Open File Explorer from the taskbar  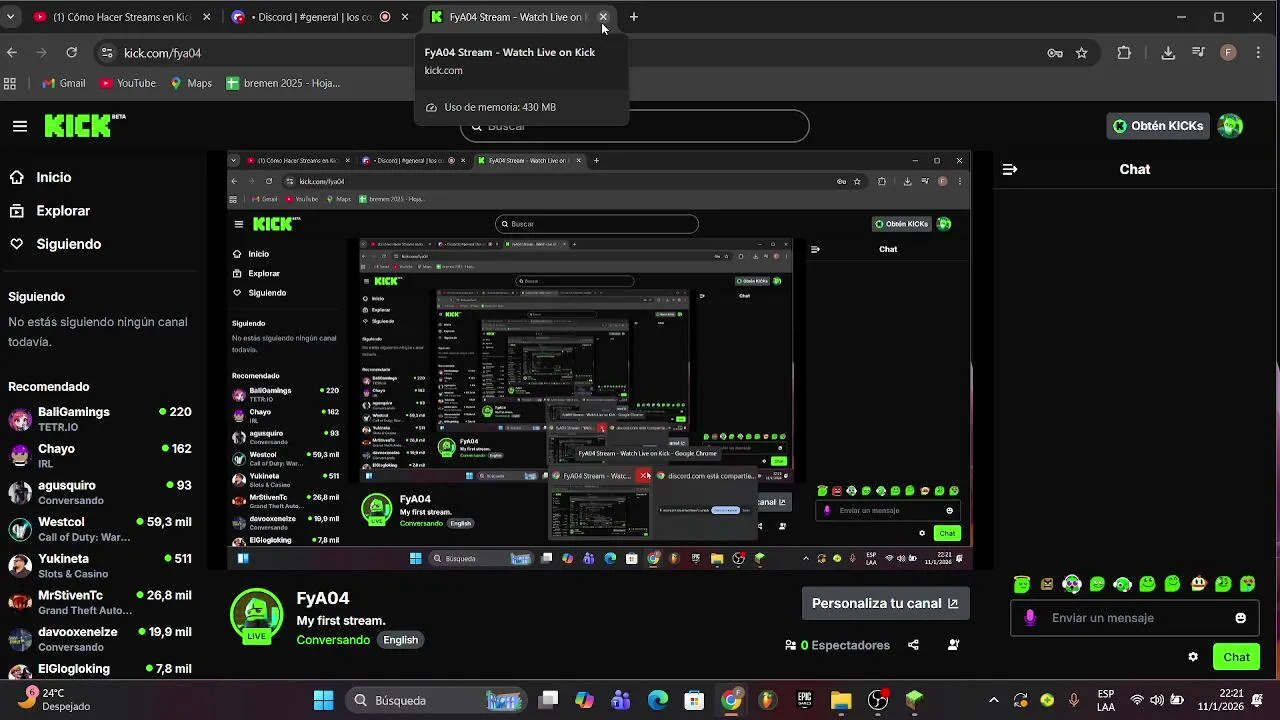[841, 700]
